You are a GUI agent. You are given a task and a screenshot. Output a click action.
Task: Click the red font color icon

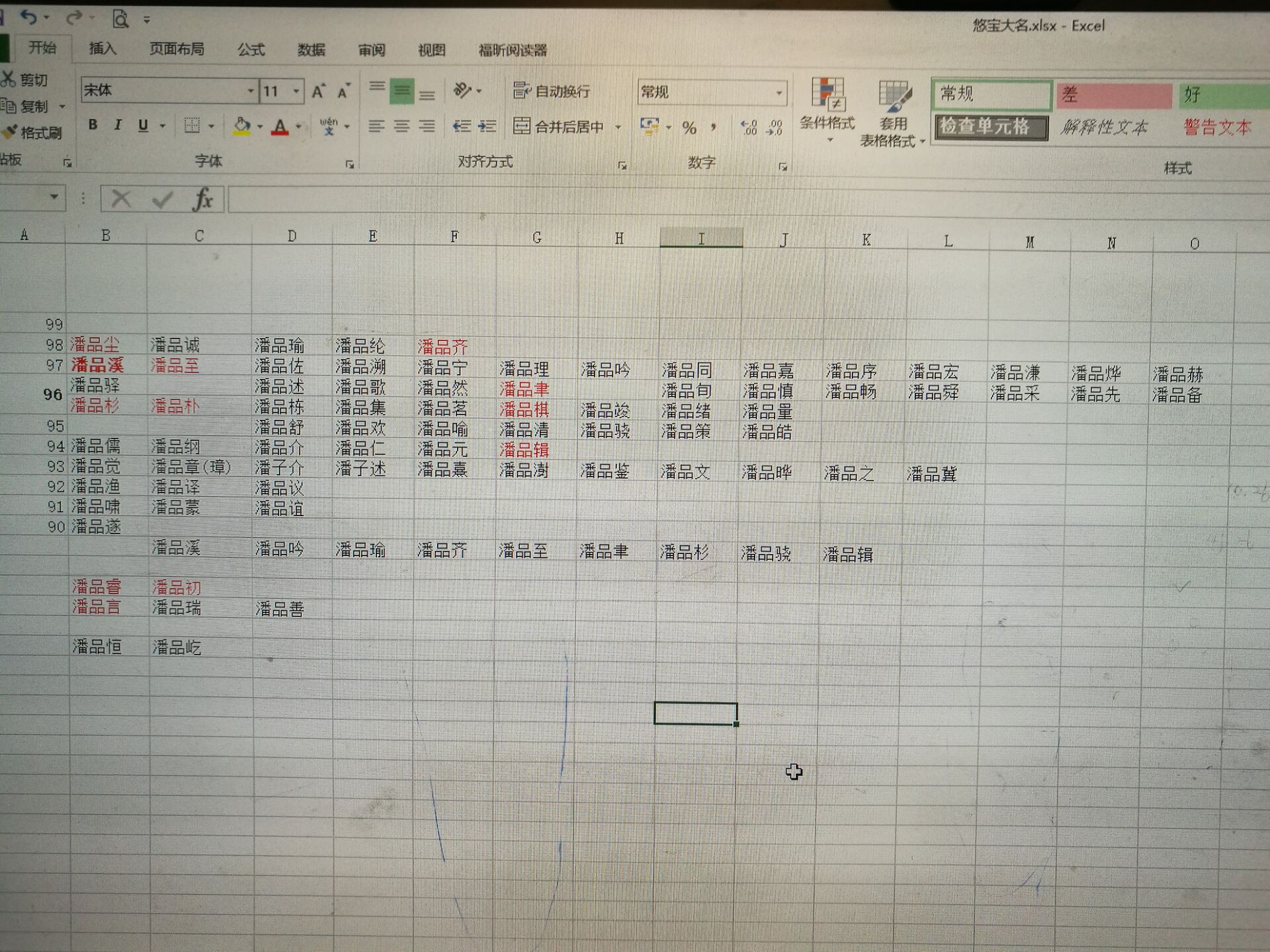pos(280,126)
